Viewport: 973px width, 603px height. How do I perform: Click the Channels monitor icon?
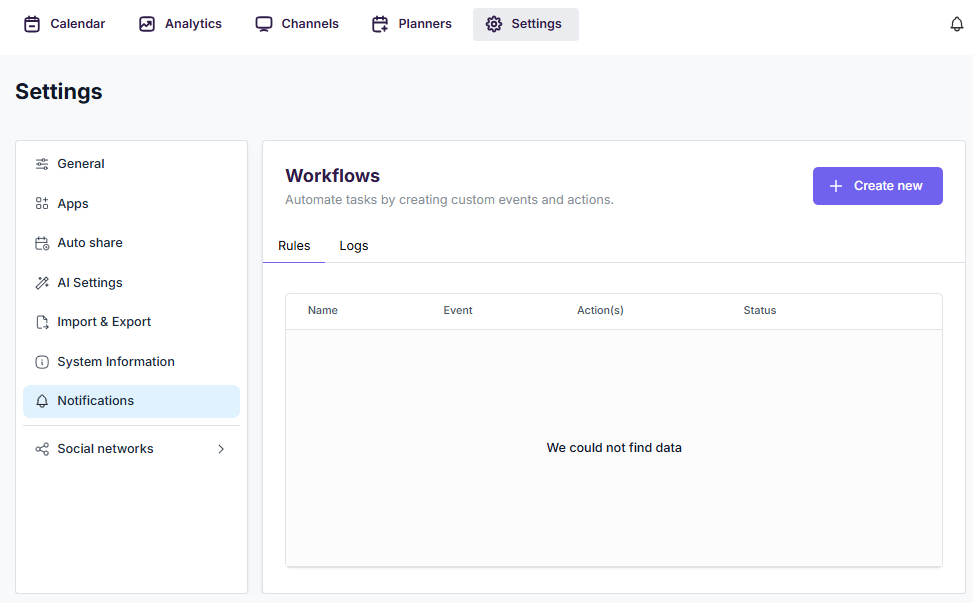coord(264,24)
